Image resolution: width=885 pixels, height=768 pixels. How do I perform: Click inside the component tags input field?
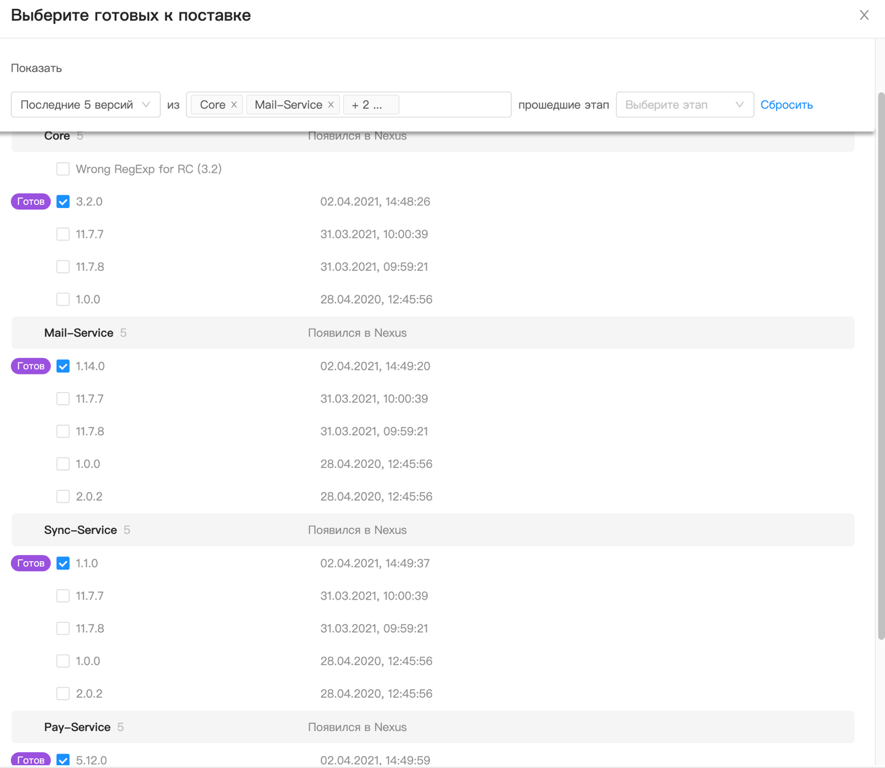coord(455,105)
